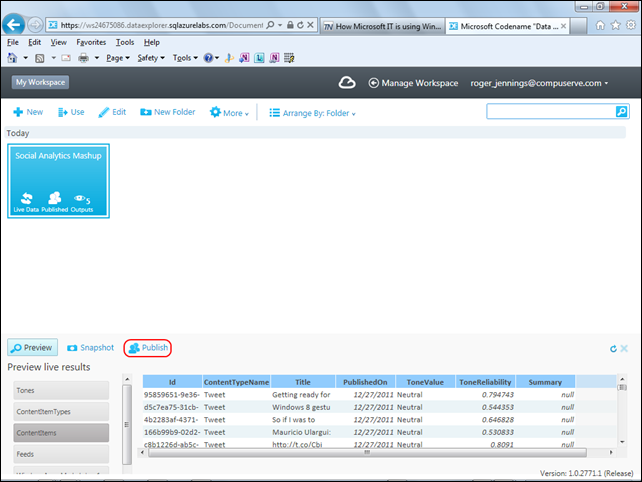The image size is (642, 482).
Task: Stop loading with address bar X
Action: tap(310, 25)
